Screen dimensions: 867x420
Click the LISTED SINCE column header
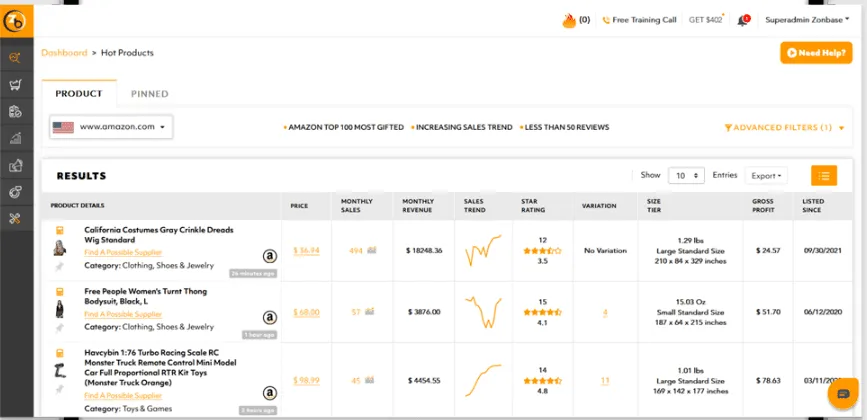click(813, 206)
